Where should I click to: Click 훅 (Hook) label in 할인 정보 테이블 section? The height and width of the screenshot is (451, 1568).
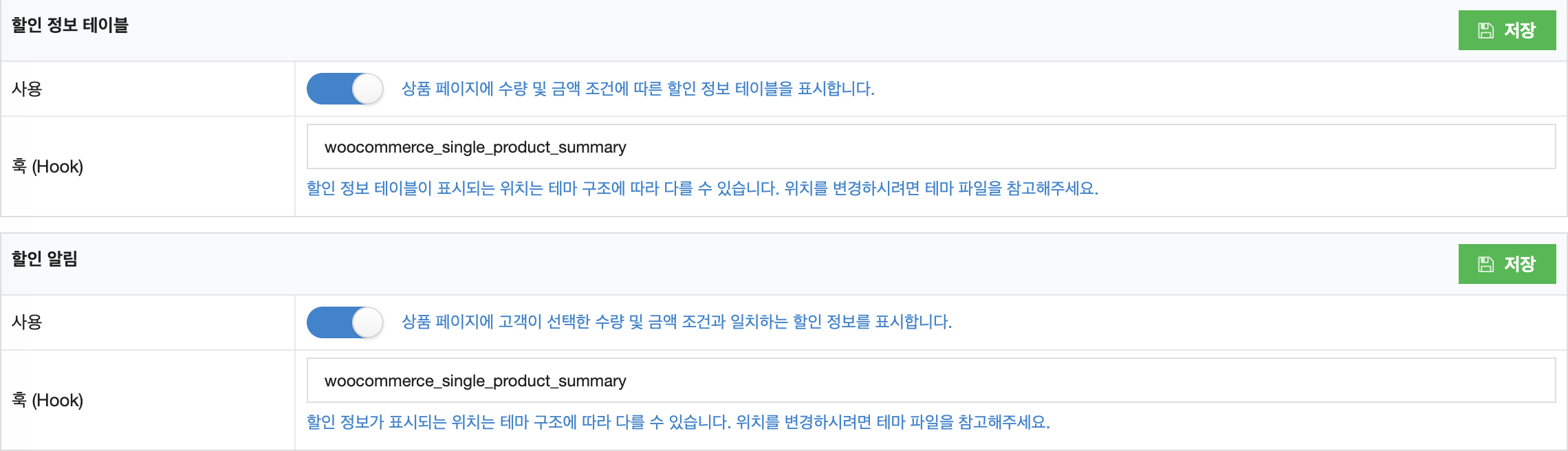click(x=47, y=166)
